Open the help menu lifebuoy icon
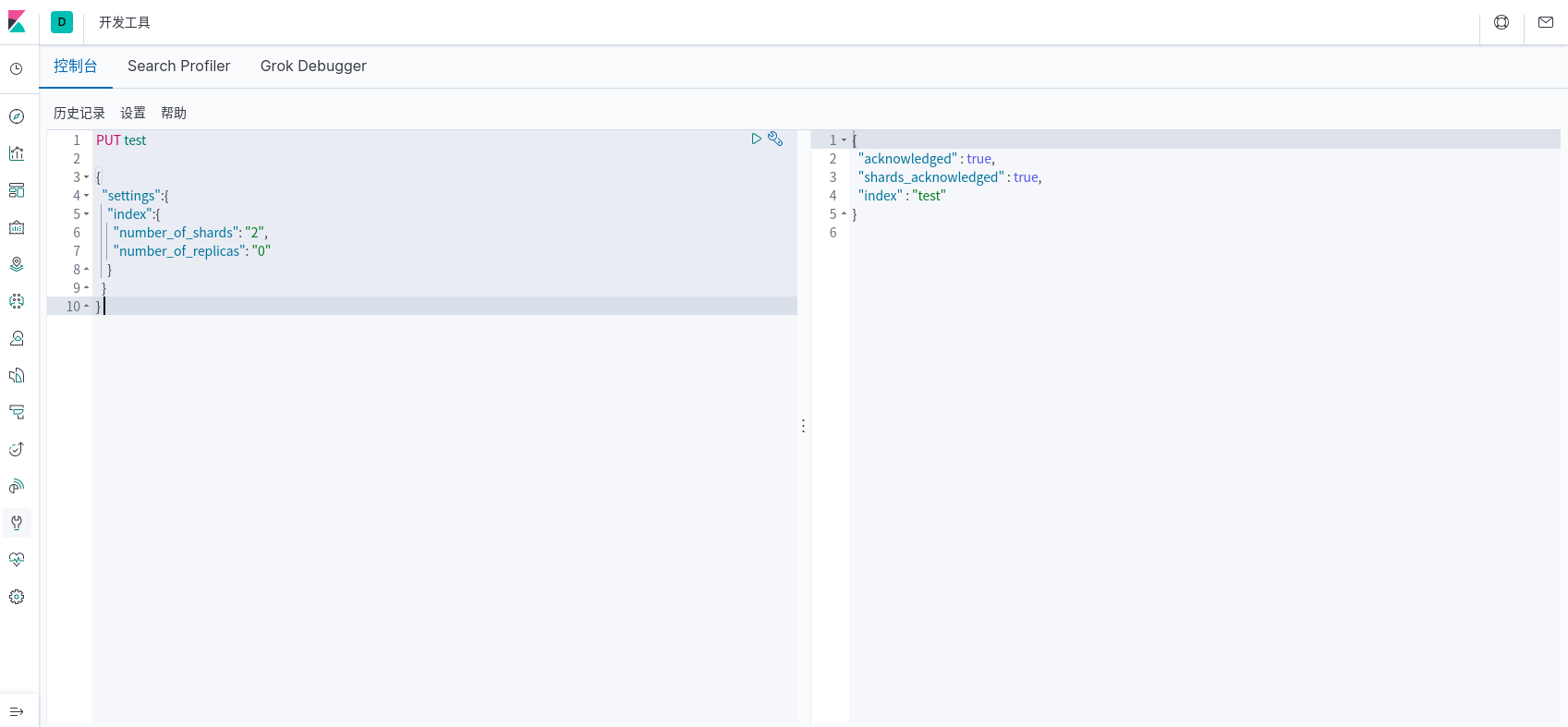The image size is (1568, 727). tap(1501, 22)
